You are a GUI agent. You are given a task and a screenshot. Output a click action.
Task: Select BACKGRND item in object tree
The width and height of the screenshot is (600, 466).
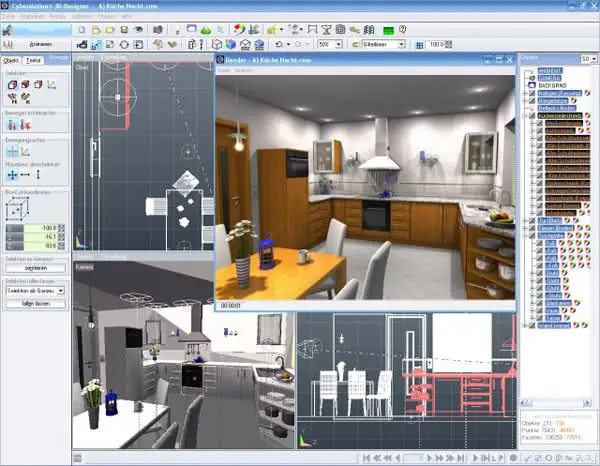point(552,86)
